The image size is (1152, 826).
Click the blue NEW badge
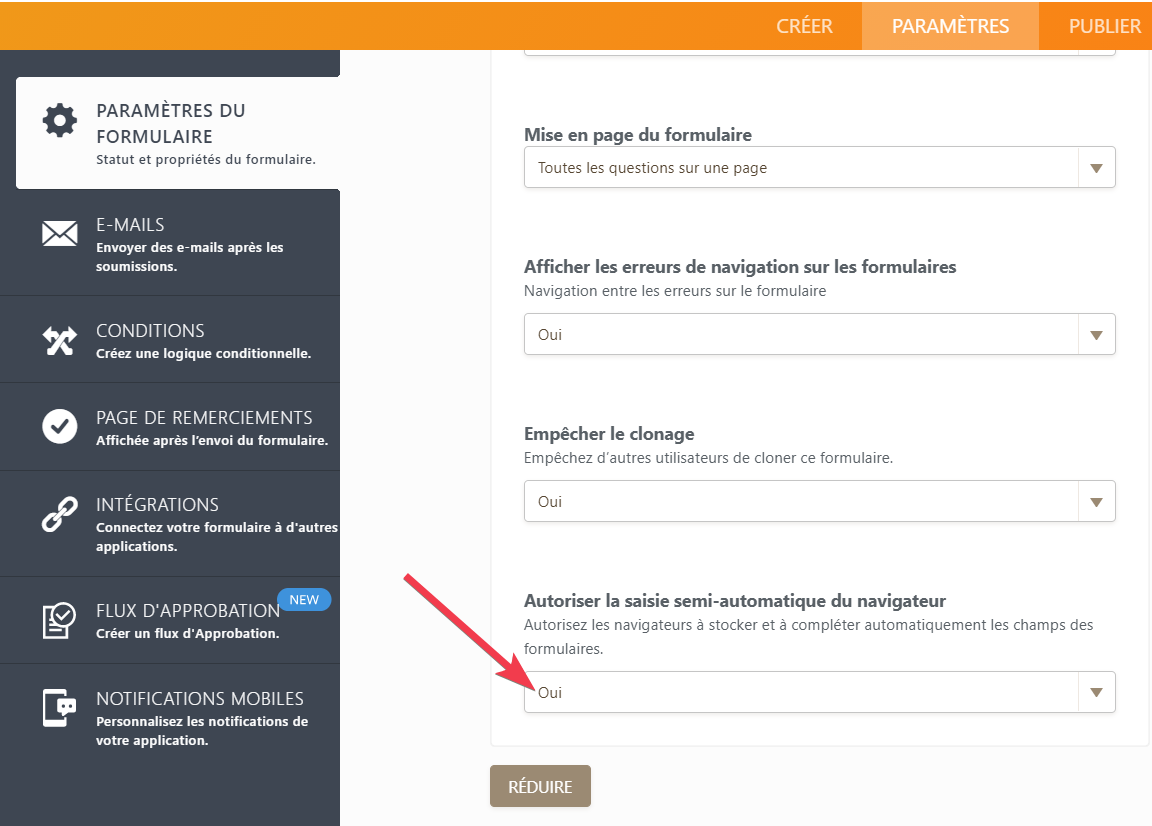pyautogui.click(x=304, y=600)
